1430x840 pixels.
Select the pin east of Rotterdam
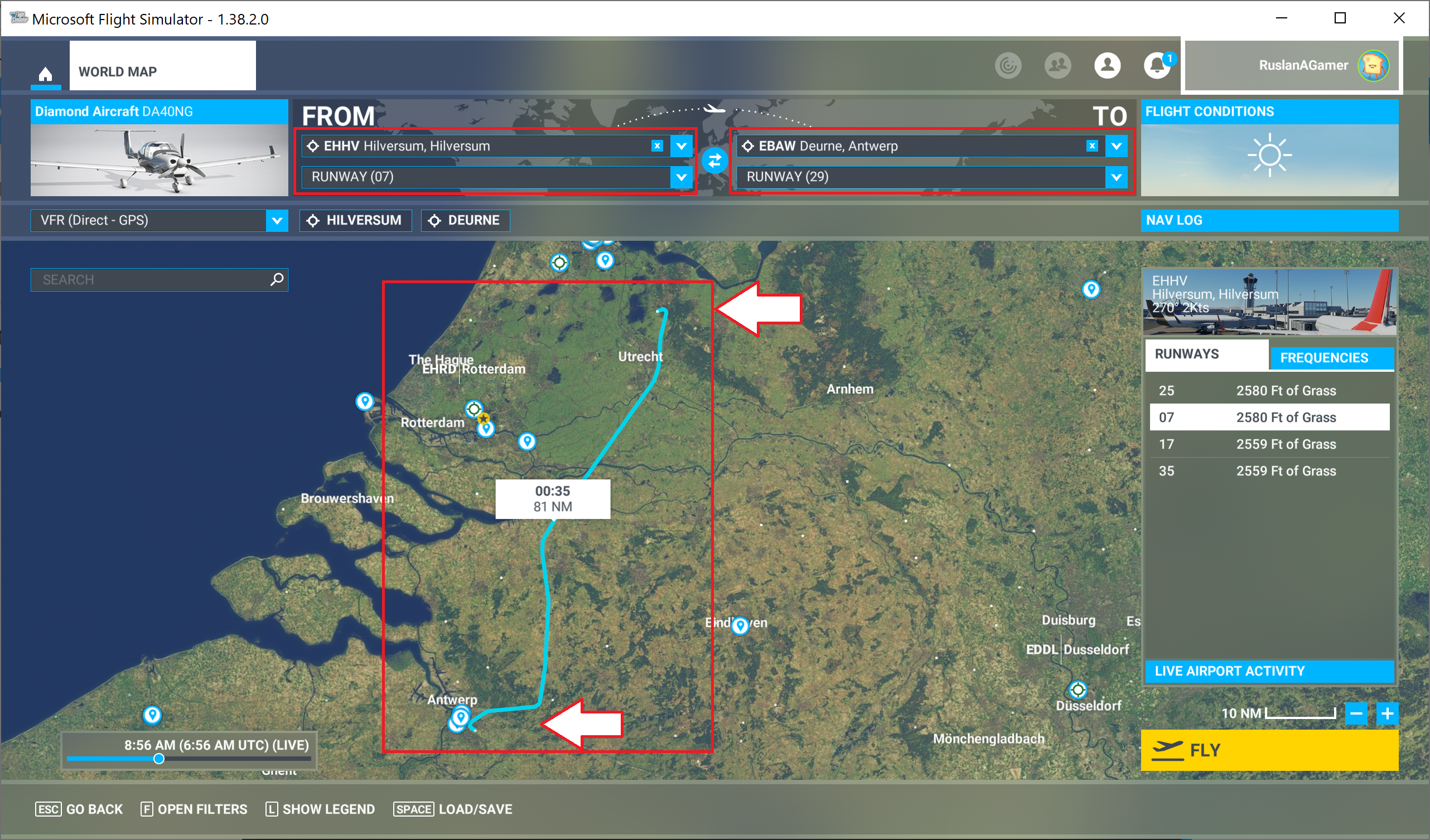pyautogui.click(x=527, y=441)
